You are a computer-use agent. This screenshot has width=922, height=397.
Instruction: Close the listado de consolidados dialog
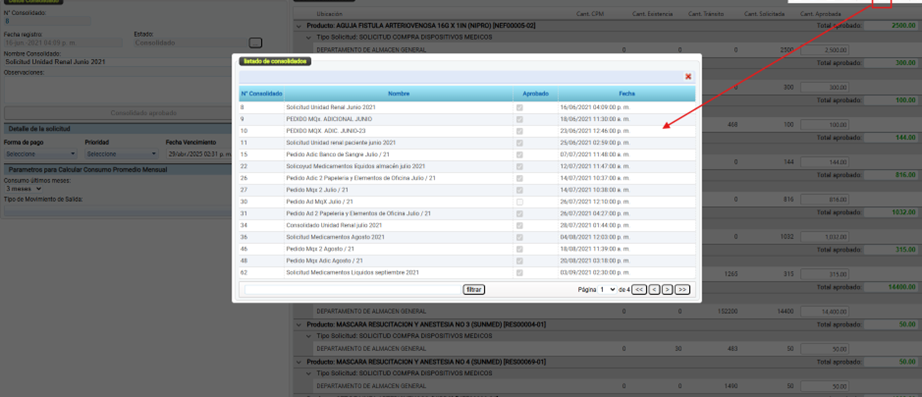[688, 76]
